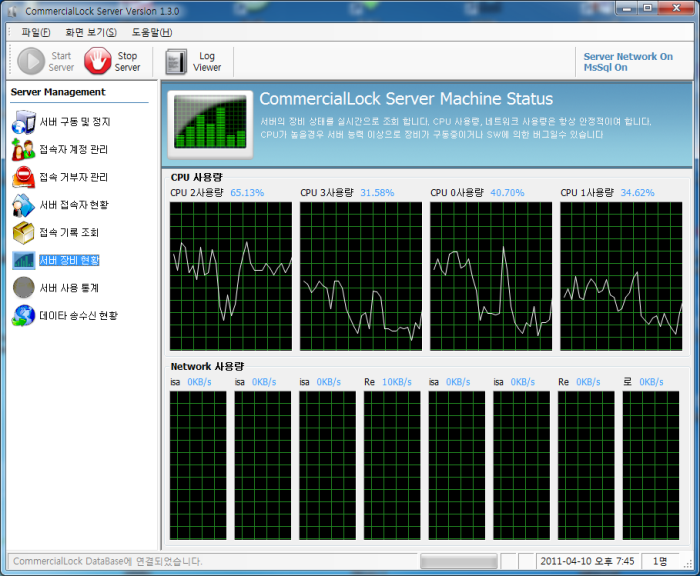The image size is (700, 576).
Task: Select 서버 구동 및 정지 in sidebar
Action: tap(75, 122)
